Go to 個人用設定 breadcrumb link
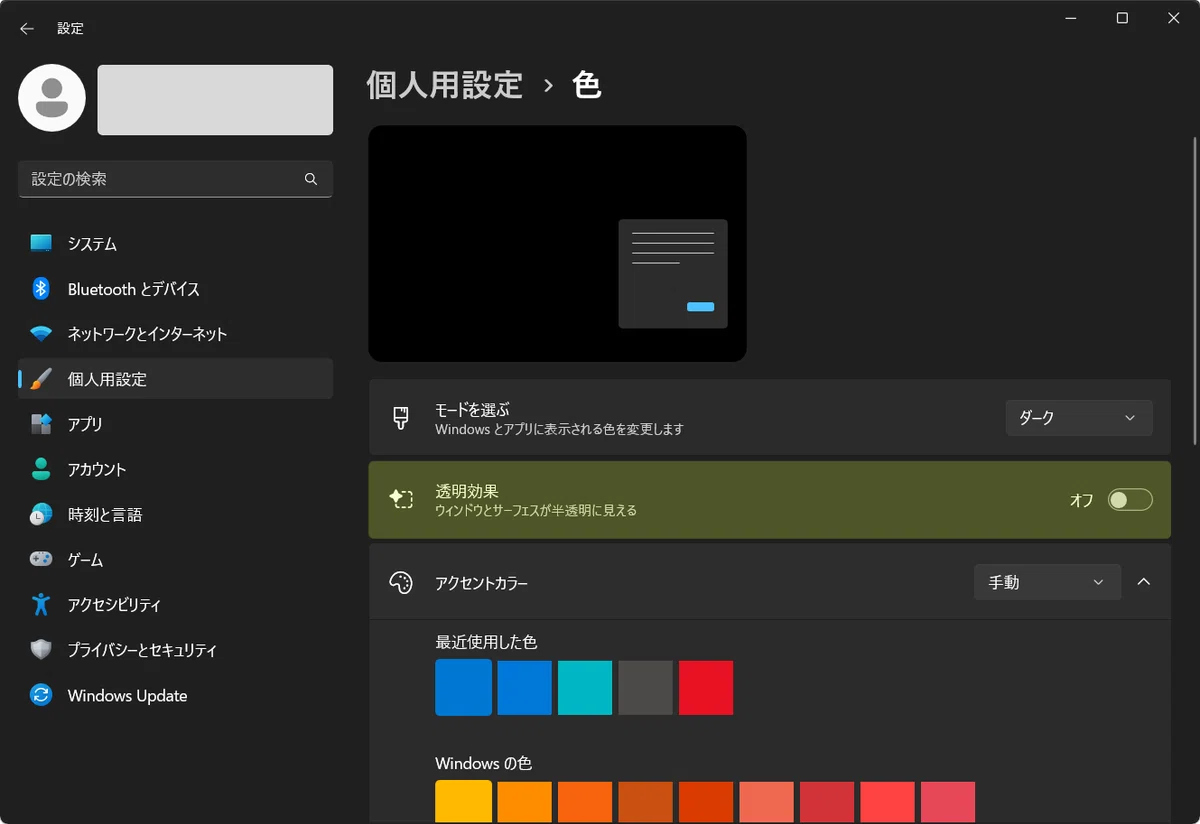The width and height of the screenshot is (1200, 824). pyautogui.click(x=445, y=85)
